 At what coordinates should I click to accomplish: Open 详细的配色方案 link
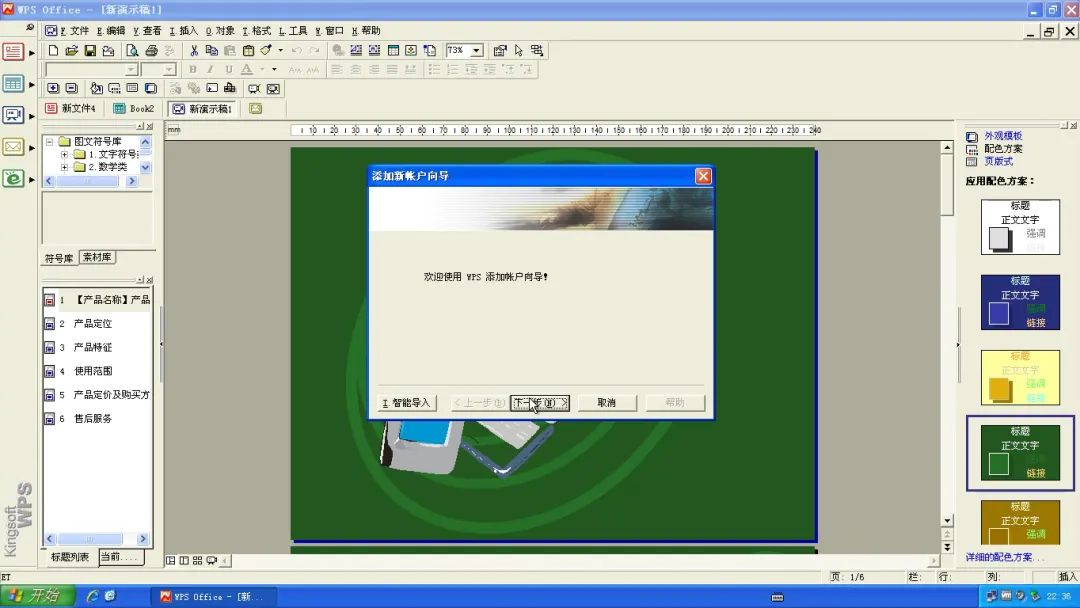coord(1004,557)
